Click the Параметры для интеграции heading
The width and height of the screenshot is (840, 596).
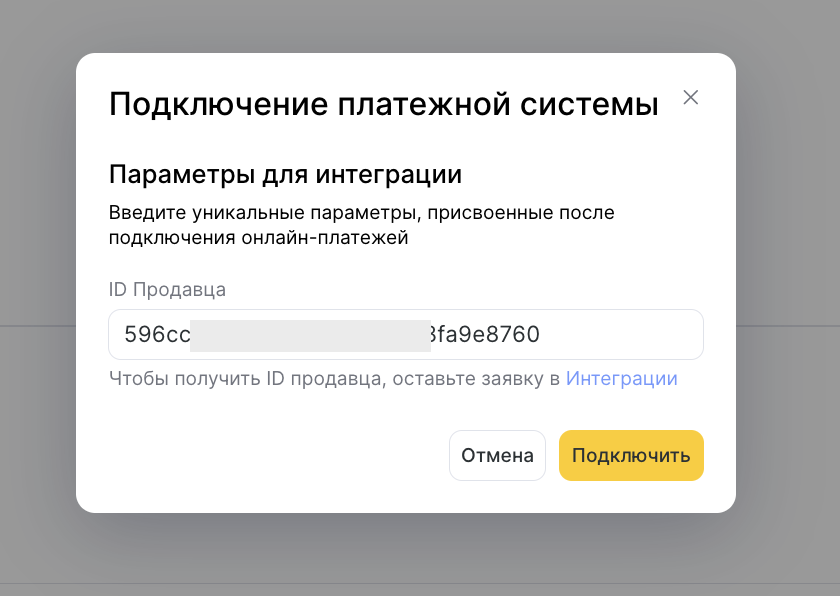pyautogui.click(x=285, y=174)
